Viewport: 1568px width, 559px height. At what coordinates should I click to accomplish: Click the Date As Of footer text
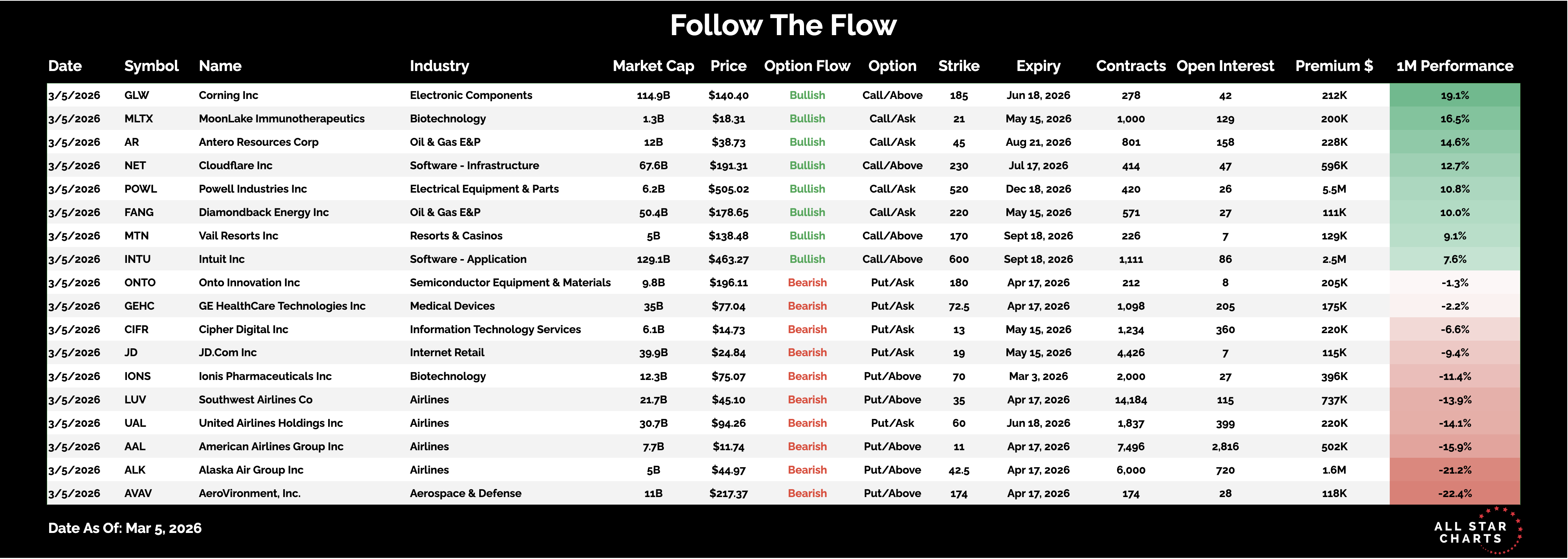[125, 528]
